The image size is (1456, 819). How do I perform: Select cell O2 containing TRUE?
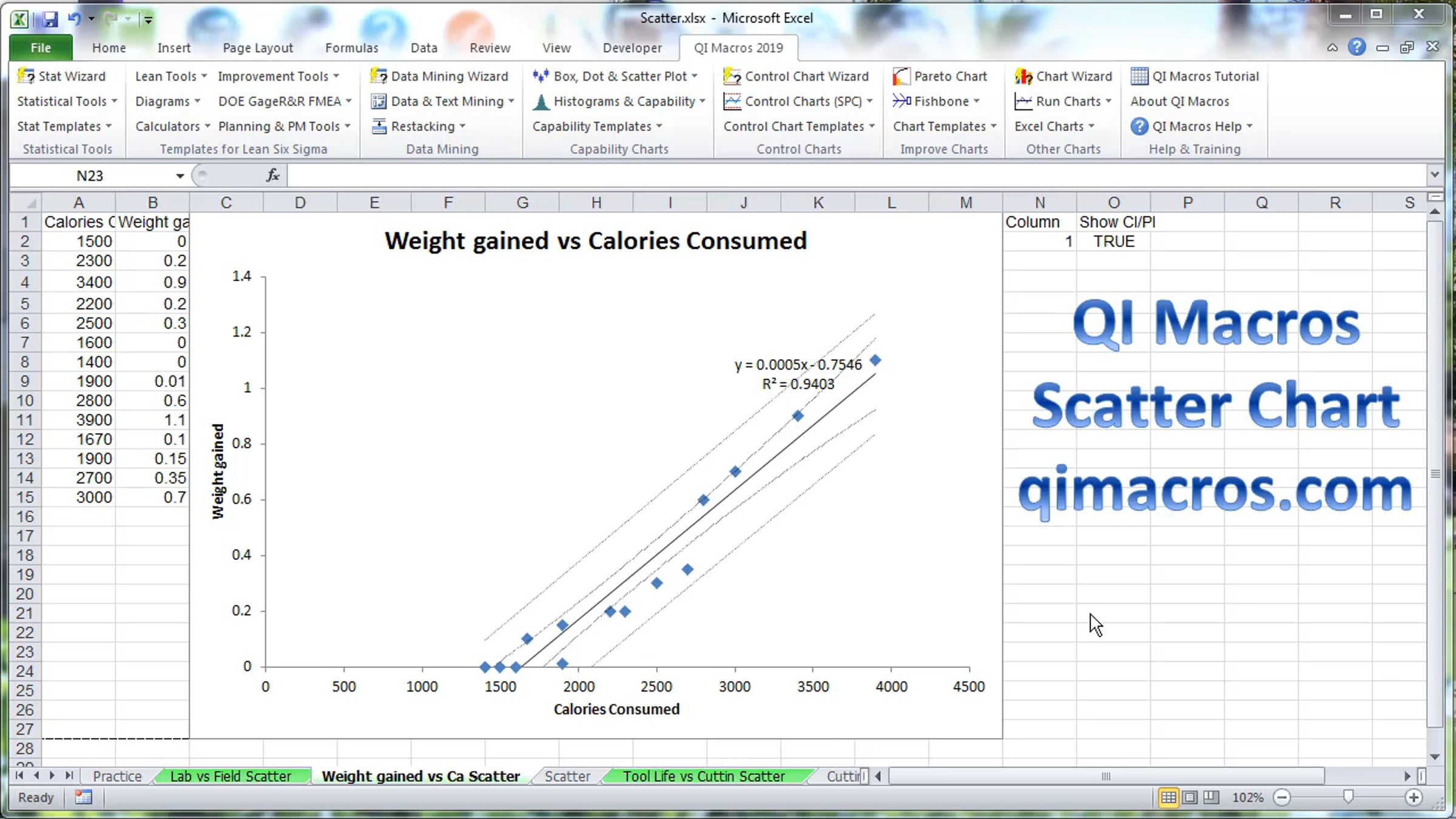click(x=1113, y=241)
